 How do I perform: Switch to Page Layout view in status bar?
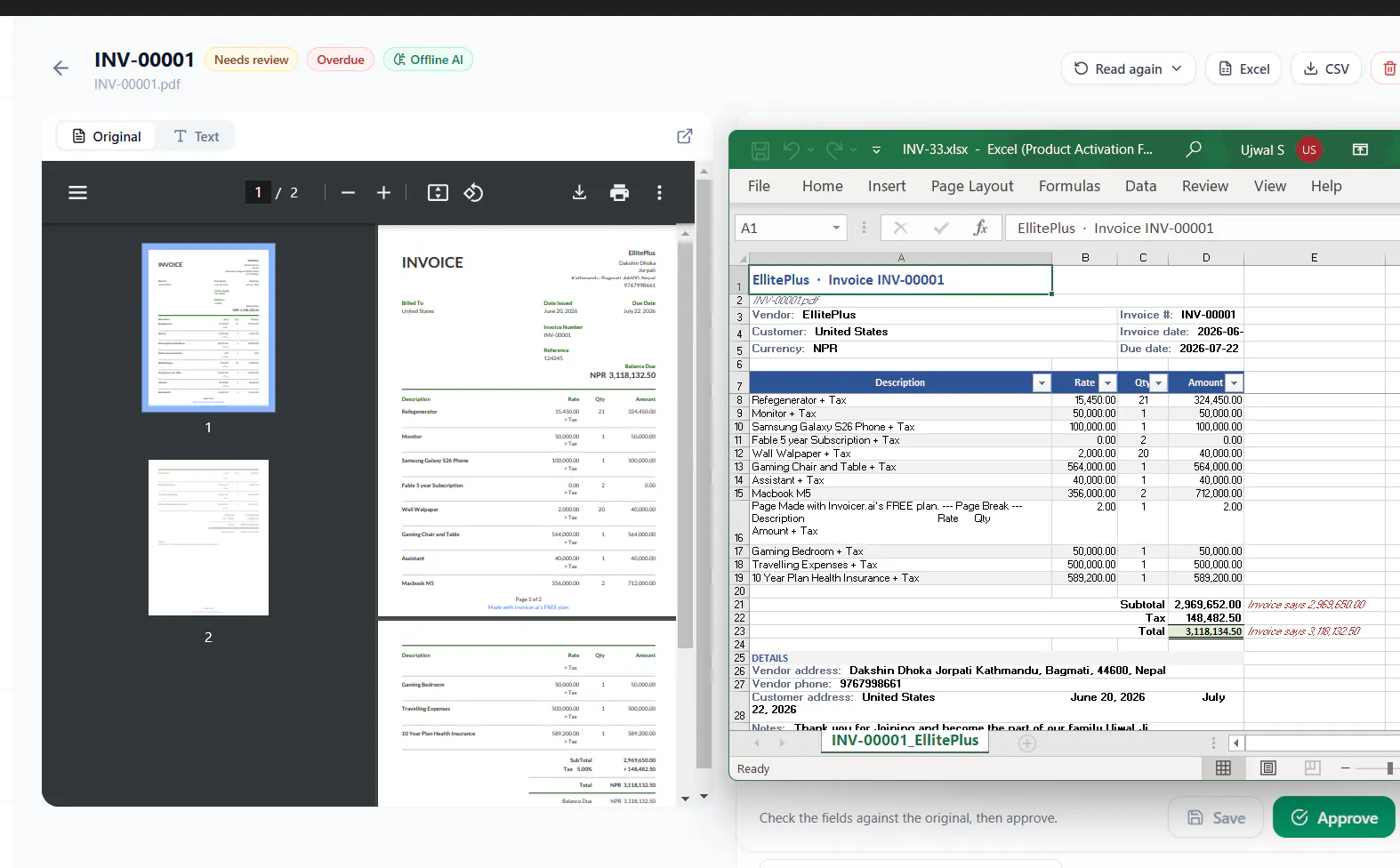(x=1268, y=768)
